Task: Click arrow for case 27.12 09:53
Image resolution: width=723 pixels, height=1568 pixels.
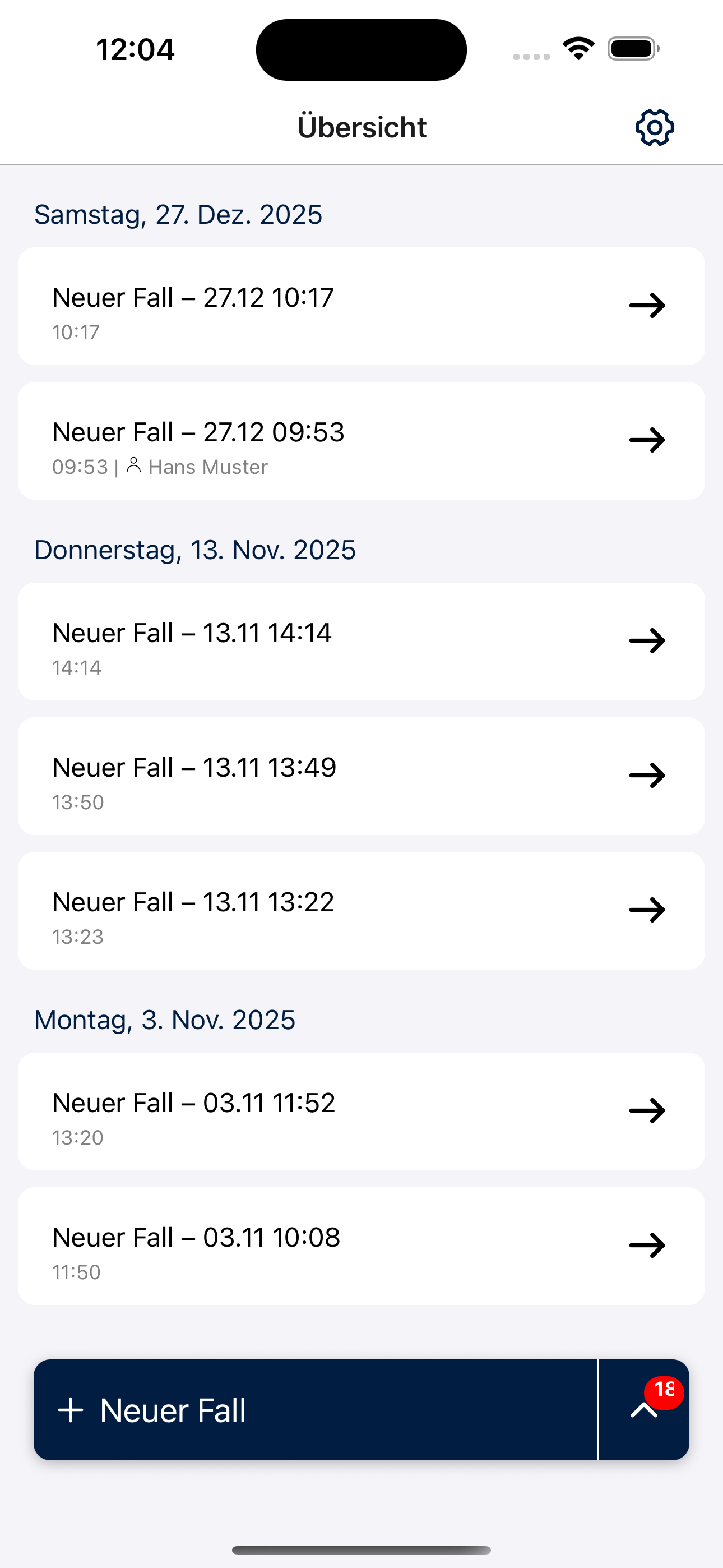Action: click(x=647, y=440)
